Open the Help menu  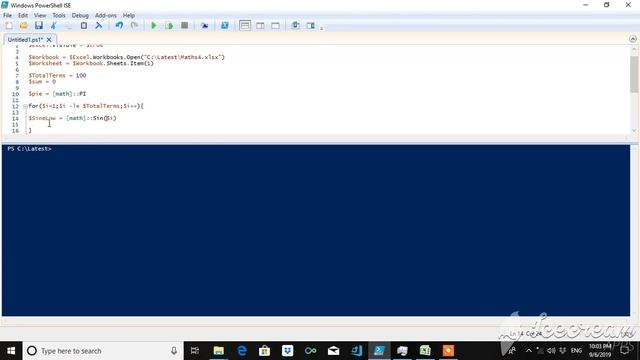coord(129,15)
